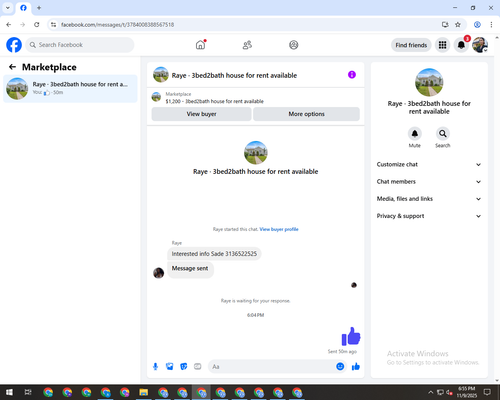
Task: Show hidden system tray icons
Action: pyautogui.click(x=431, y=392)
